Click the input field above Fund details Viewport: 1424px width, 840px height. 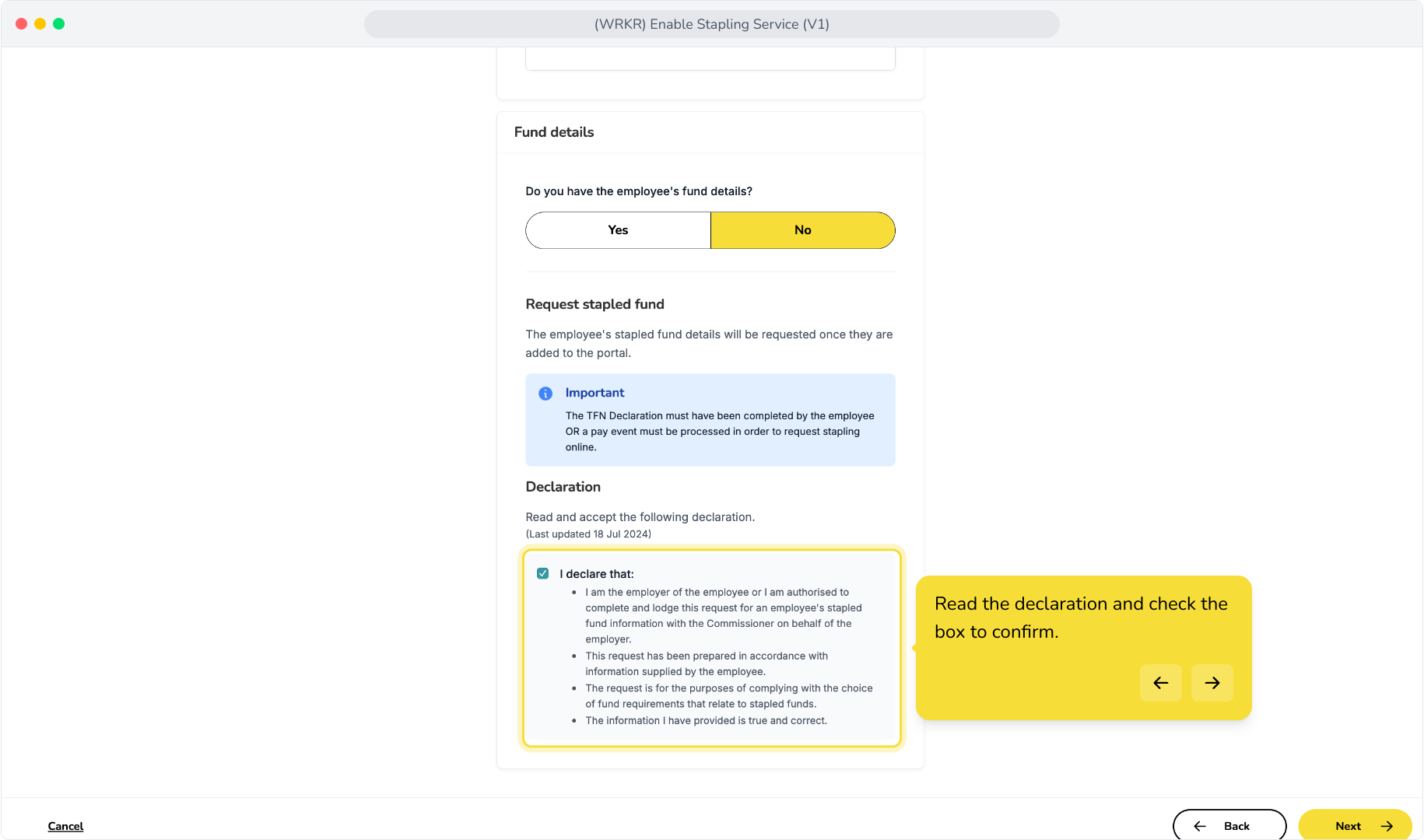(710, 58)
